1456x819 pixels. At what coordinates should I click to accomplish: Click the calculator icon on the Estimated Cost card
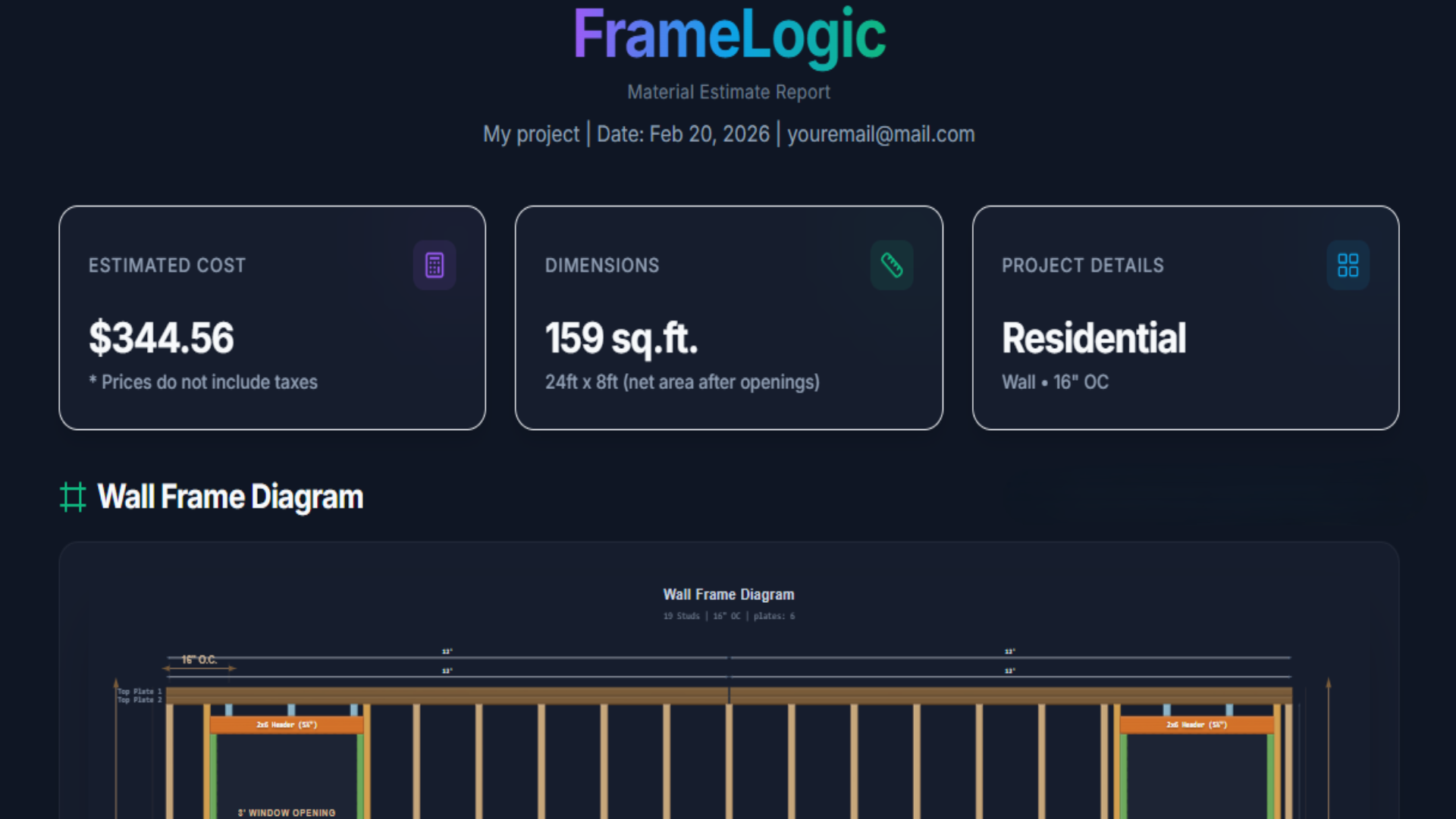[434, 265]
